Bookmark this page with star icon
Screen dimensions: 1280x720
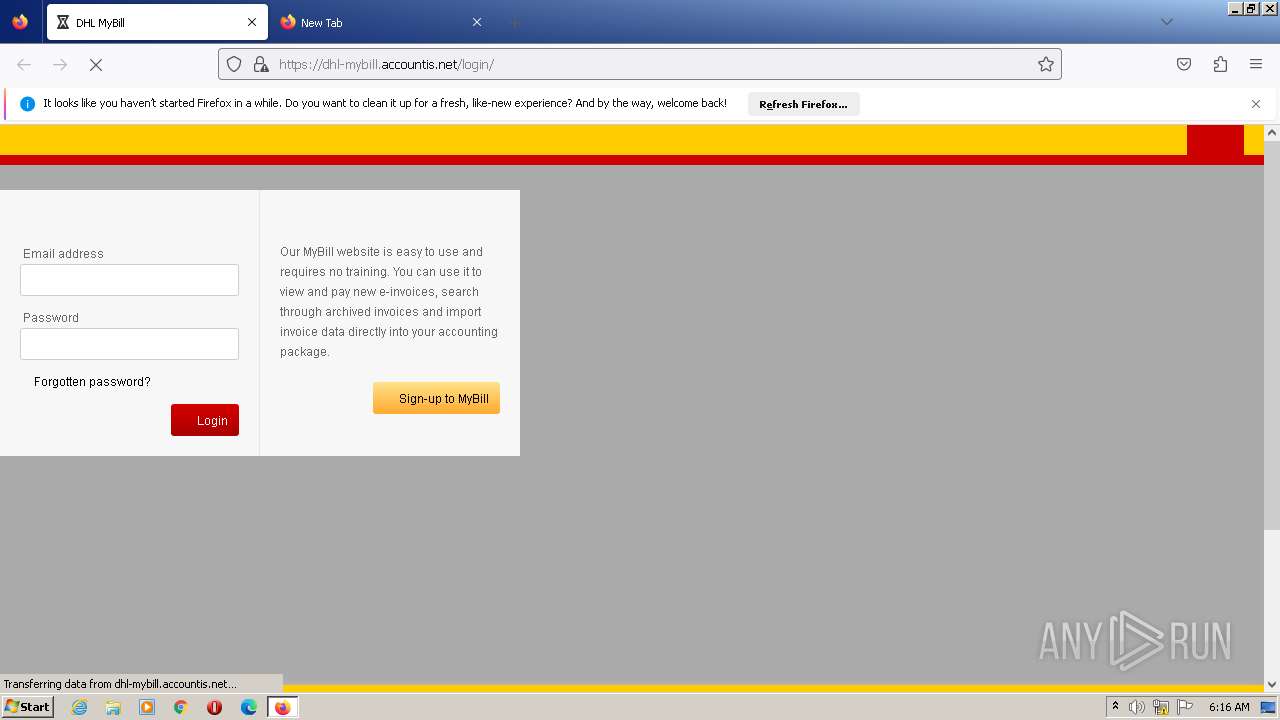(1046, 64)
